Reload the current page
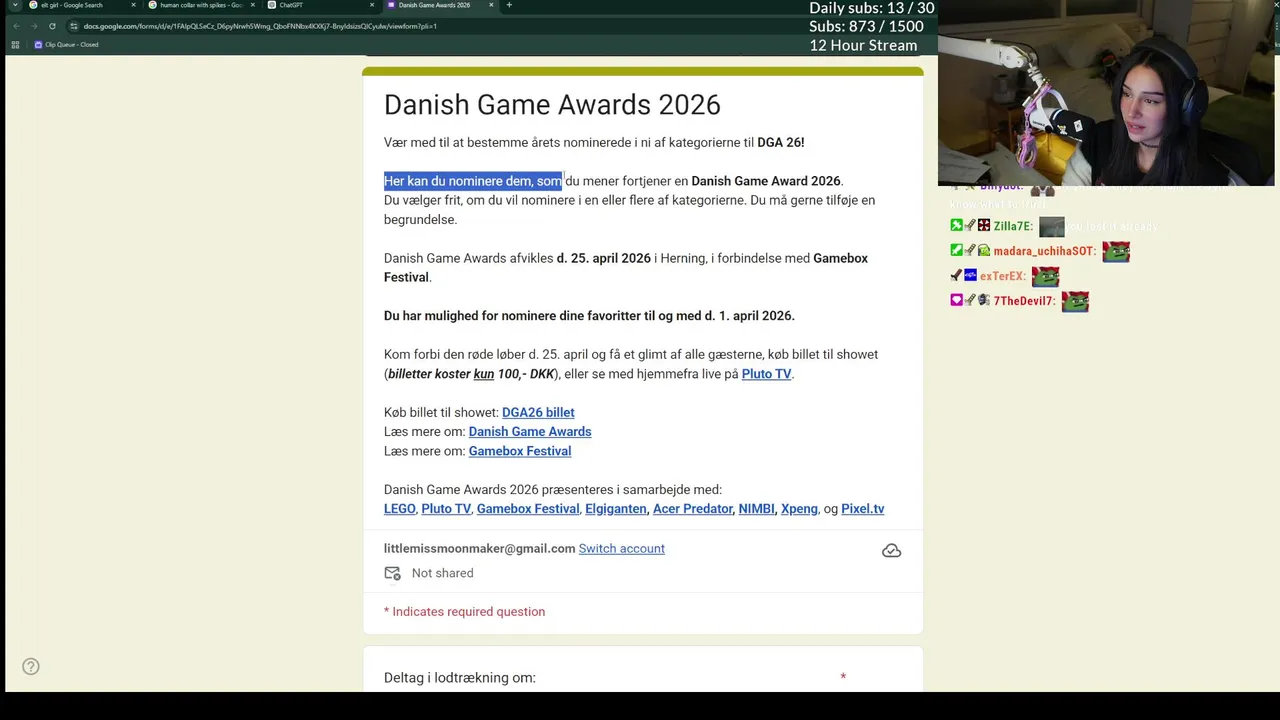 52,26
